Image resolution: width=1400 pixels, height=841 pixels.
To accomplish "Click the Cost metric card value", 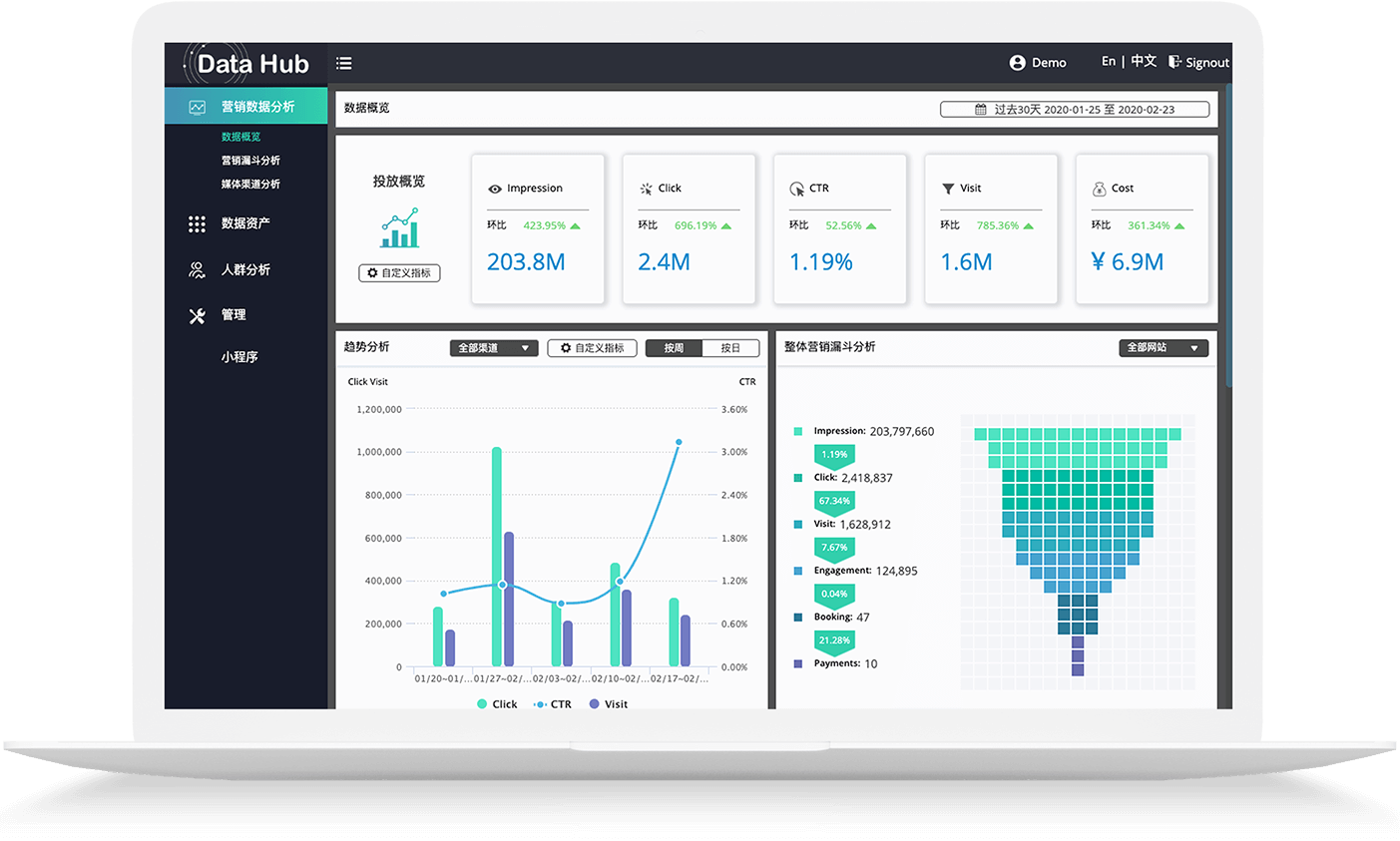I will click(1127, 262).
